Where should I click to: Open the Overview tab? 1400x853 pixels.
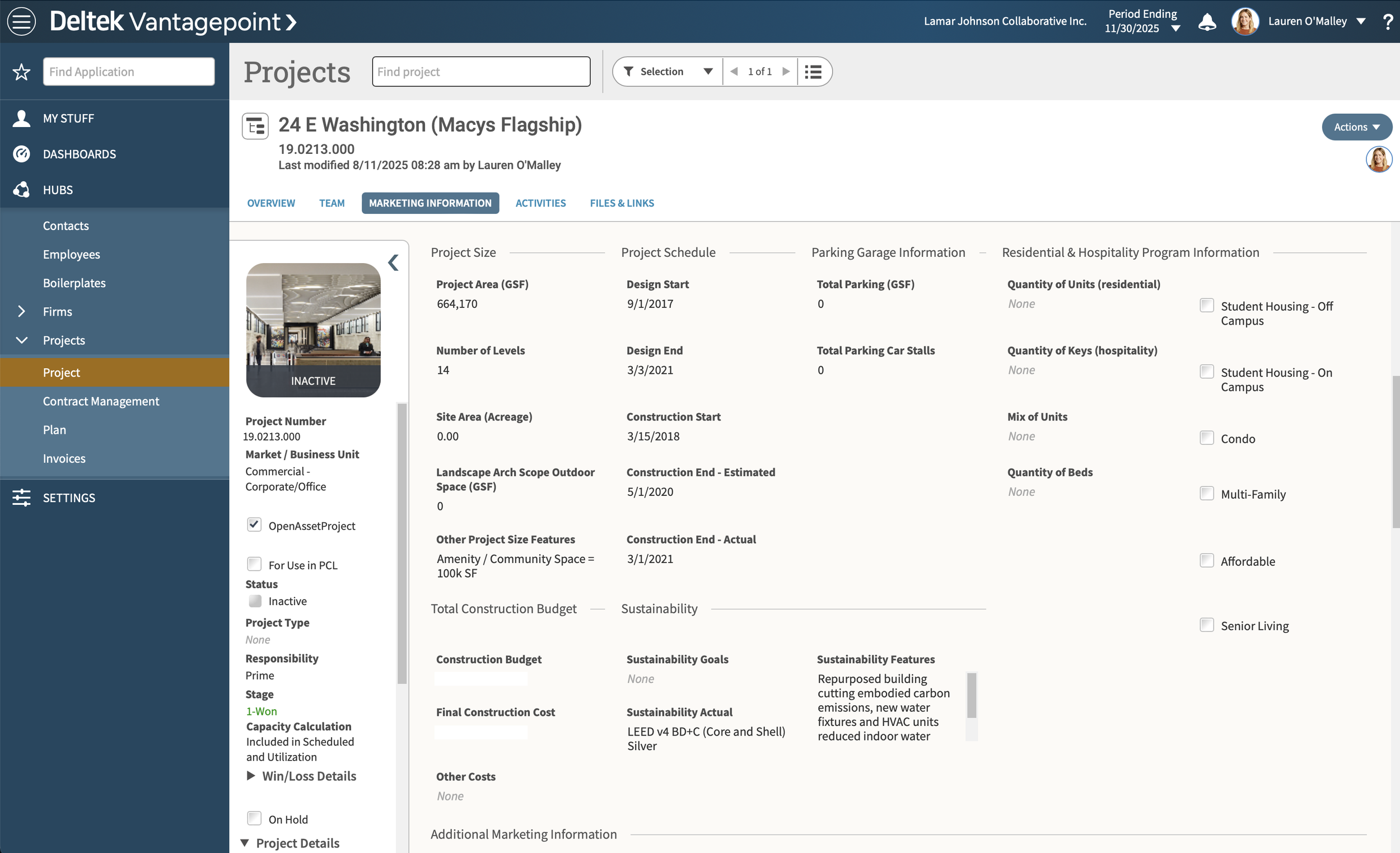[271, 203]
